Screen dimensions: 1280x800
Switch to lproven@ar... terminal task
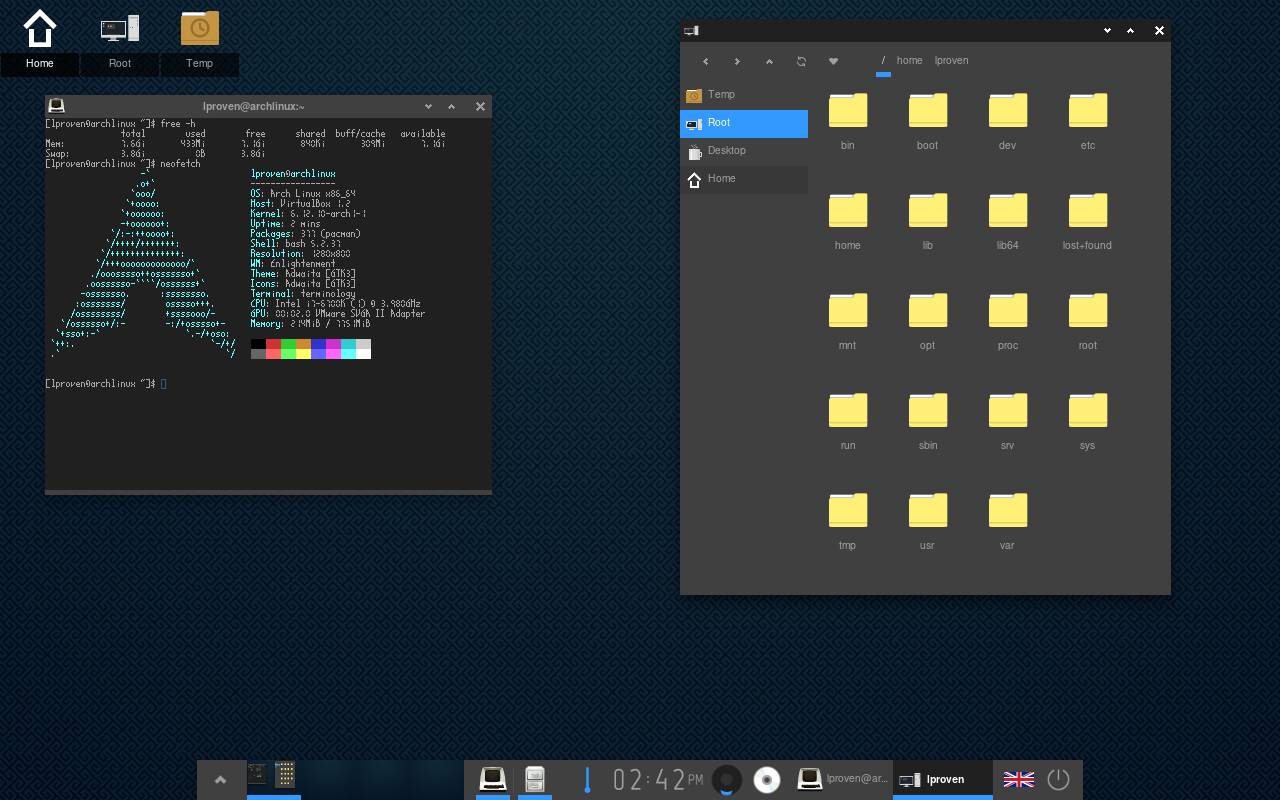click(x=842, y=780)
